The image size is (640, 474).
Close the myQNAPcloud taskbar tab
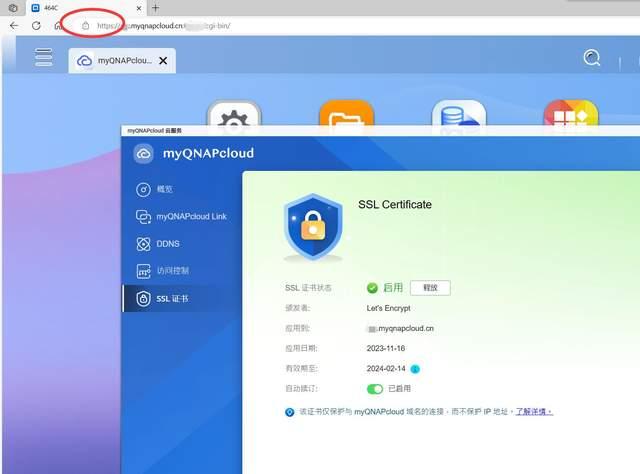[x=163, y=61]
